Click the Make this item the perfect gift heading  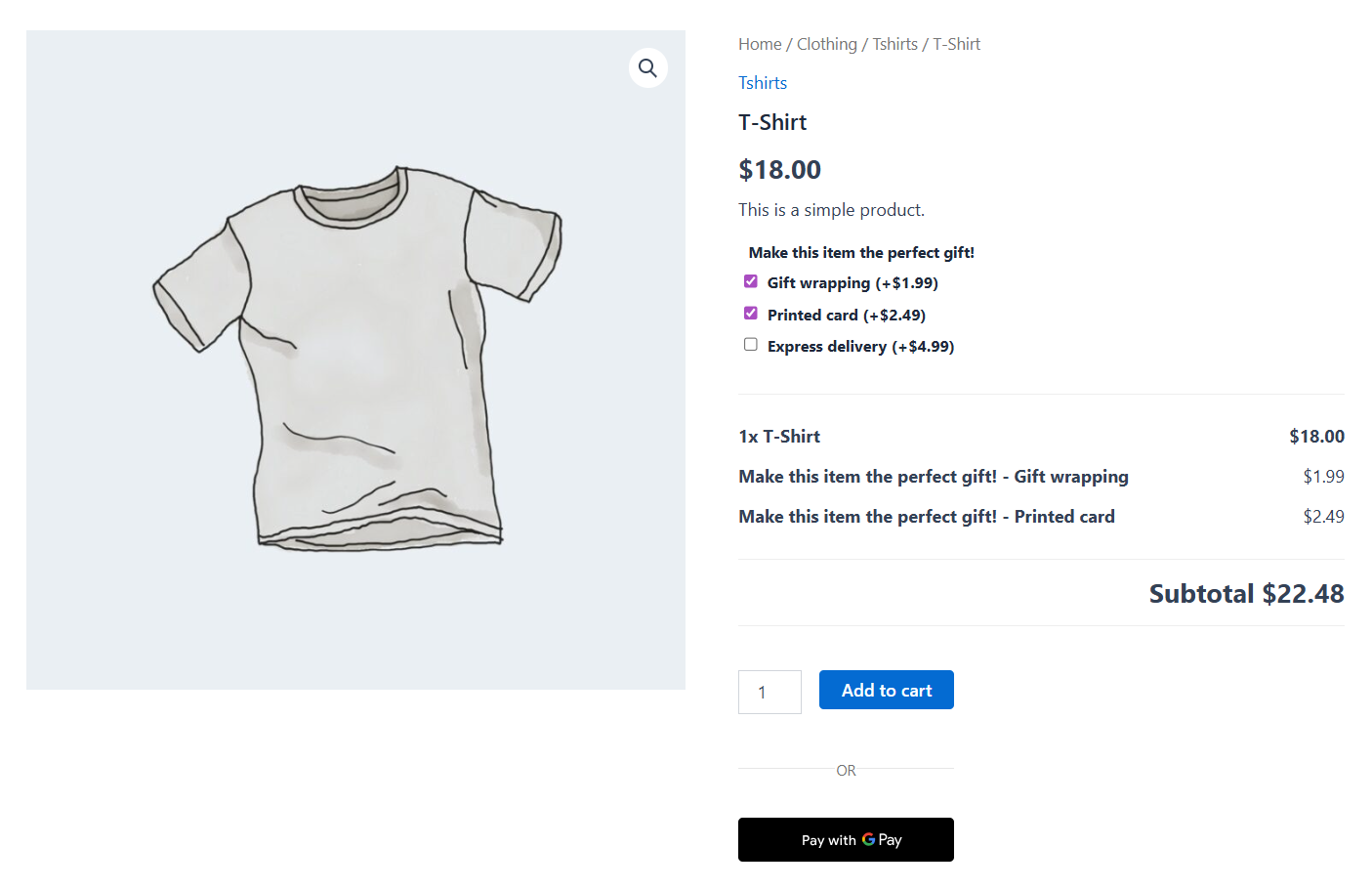click(x=860, y=252)
